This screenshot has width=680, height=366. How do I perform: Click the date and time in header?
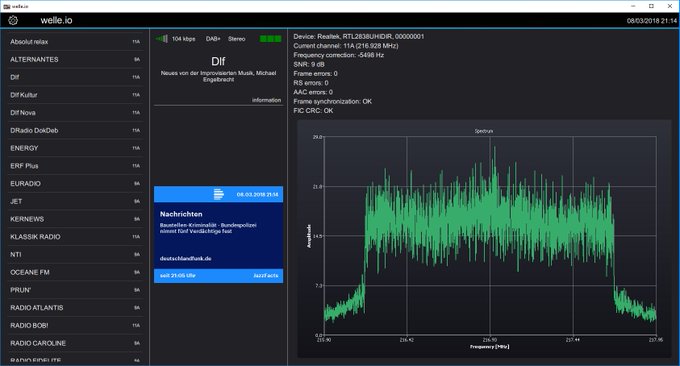(x=652, y=21)
